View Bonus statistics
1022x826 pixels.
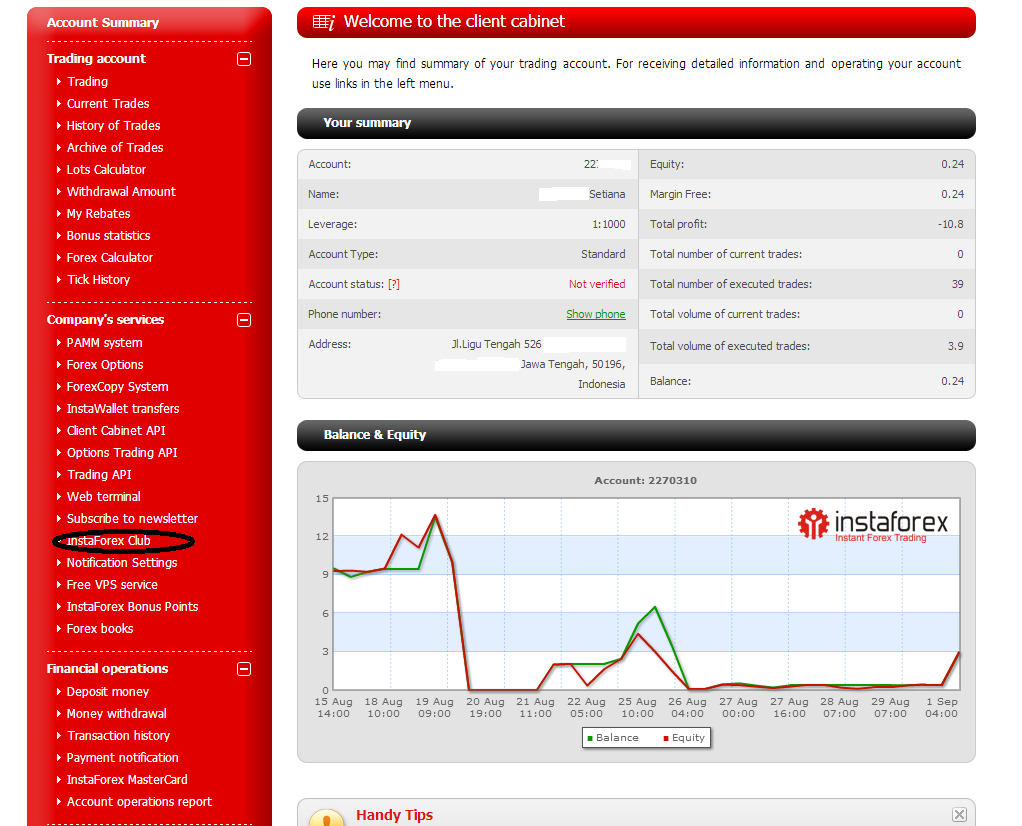(108, 236)
